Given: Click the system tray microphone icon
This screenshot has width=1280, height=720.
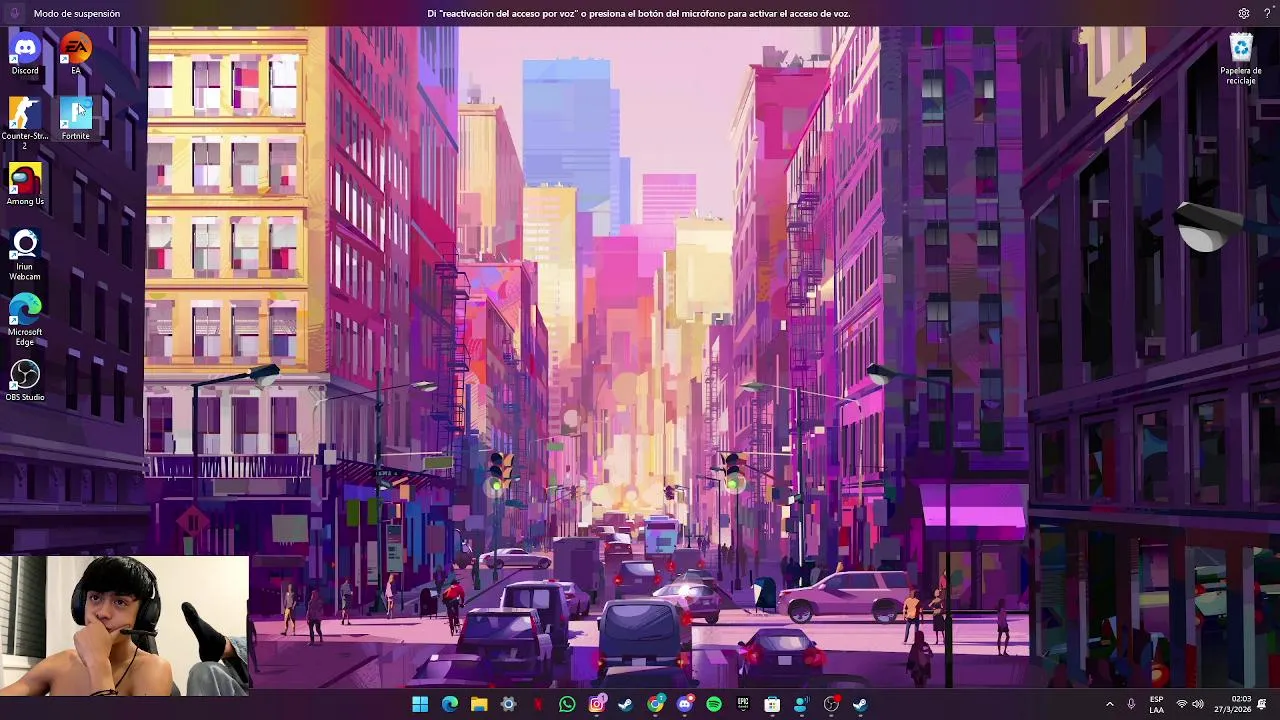Looking at the screenshot, I should 1131,704.
